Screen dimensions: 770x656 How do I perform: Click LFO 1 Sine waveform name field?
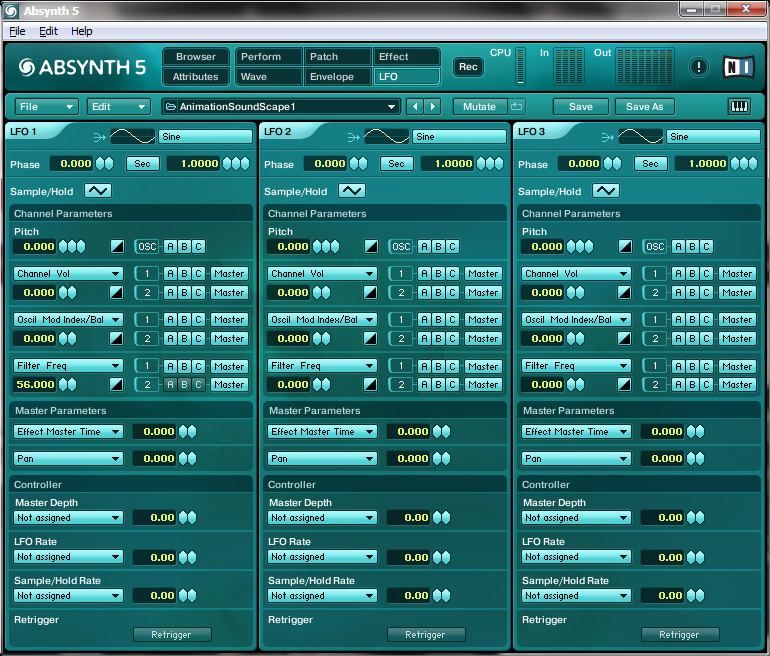pos(205,137)
